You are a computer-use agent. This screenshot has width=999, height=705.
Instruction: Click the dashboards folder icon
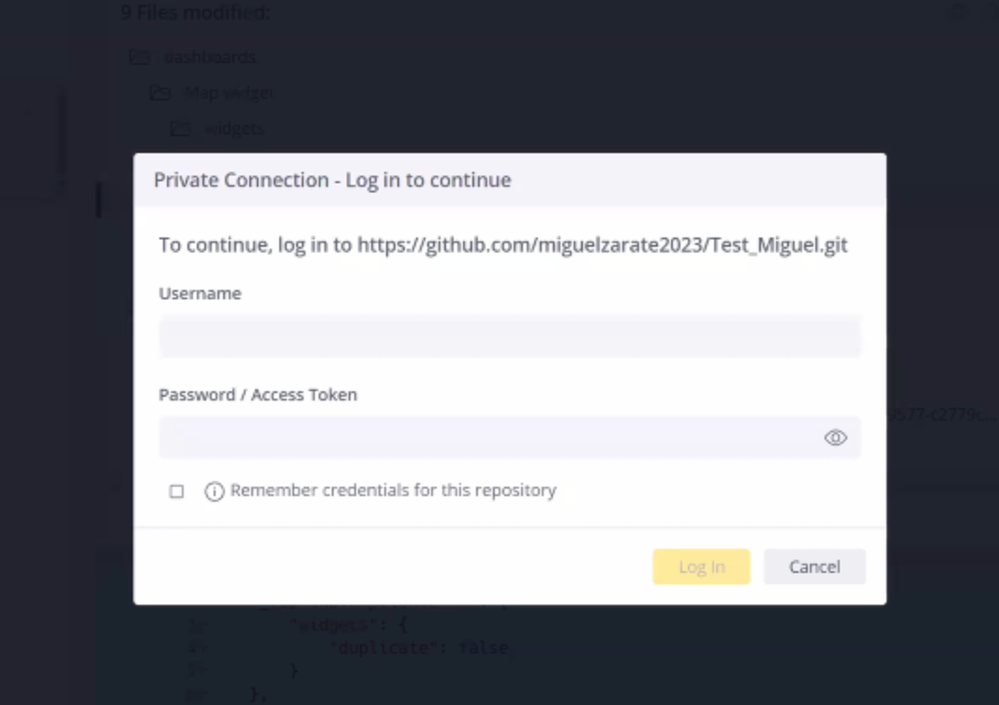(140, 57)
